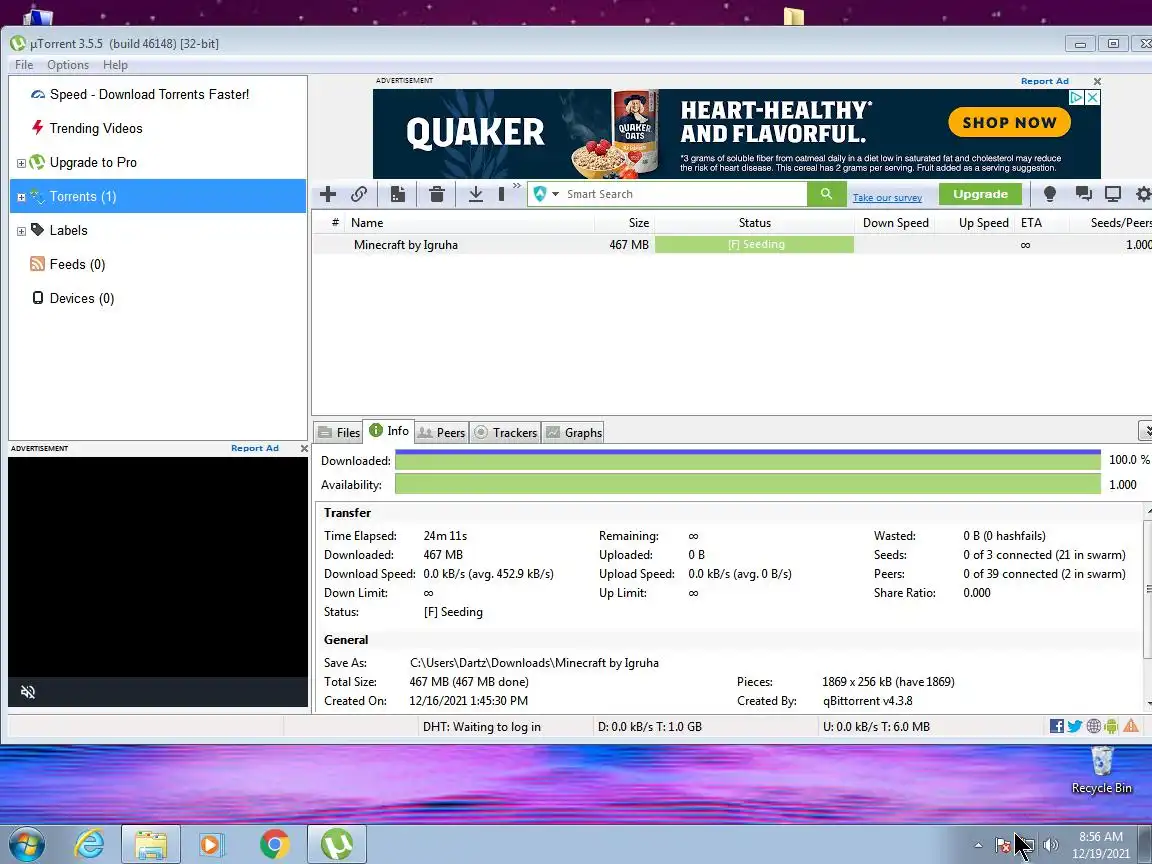Select the Info tab
The height and width of the screenshot is (864, 1152).
coord(389,431)
